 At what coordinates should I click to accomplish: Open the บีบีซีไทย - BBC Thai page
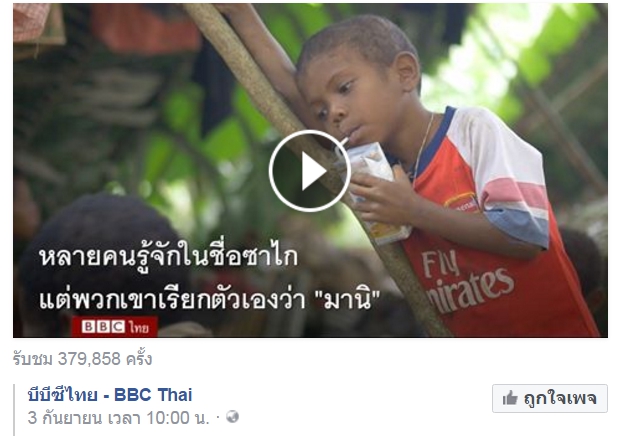(110, 395)
